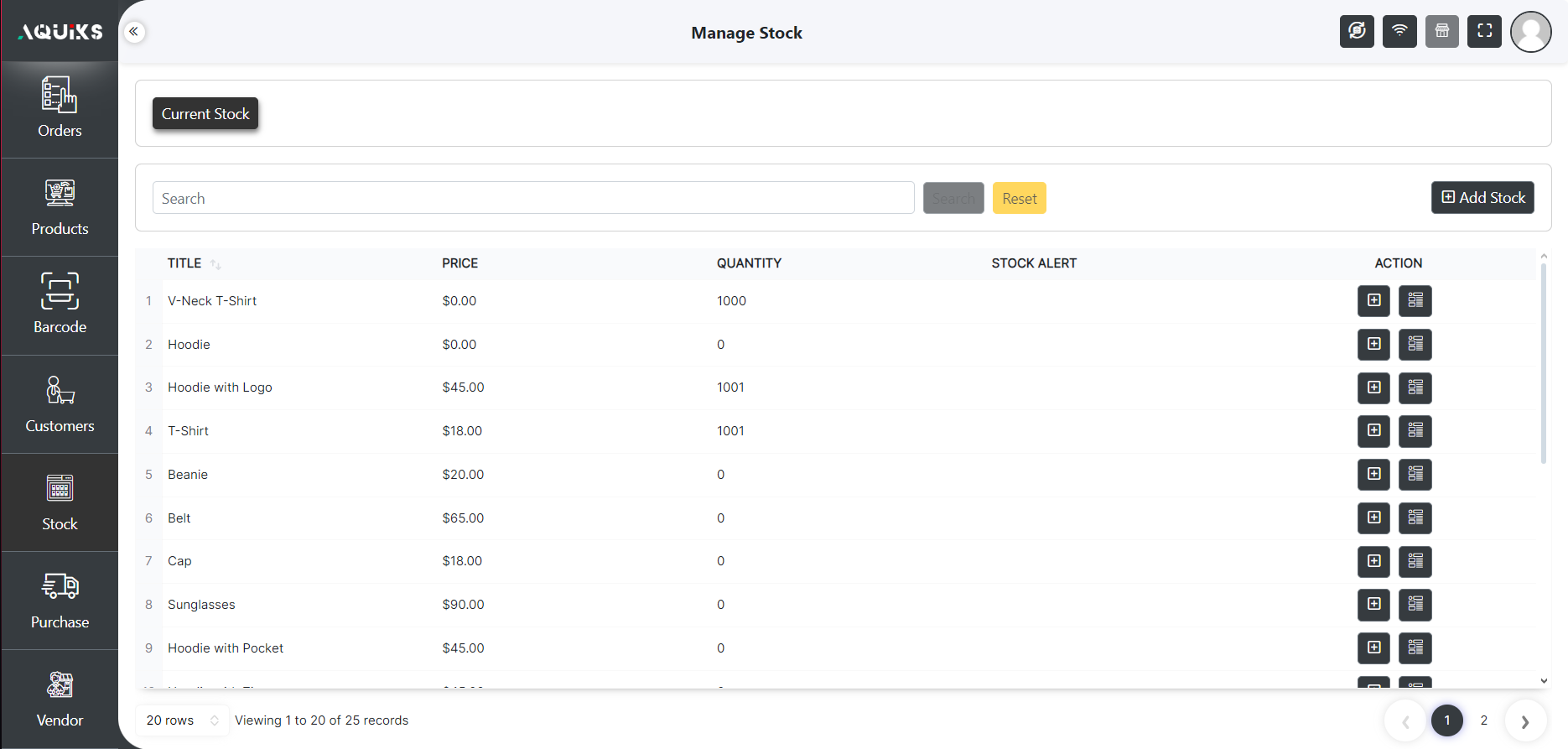1568x749 pixels.
Task: Open the Customers section in sidebar
Action: [x=60, y=404]
